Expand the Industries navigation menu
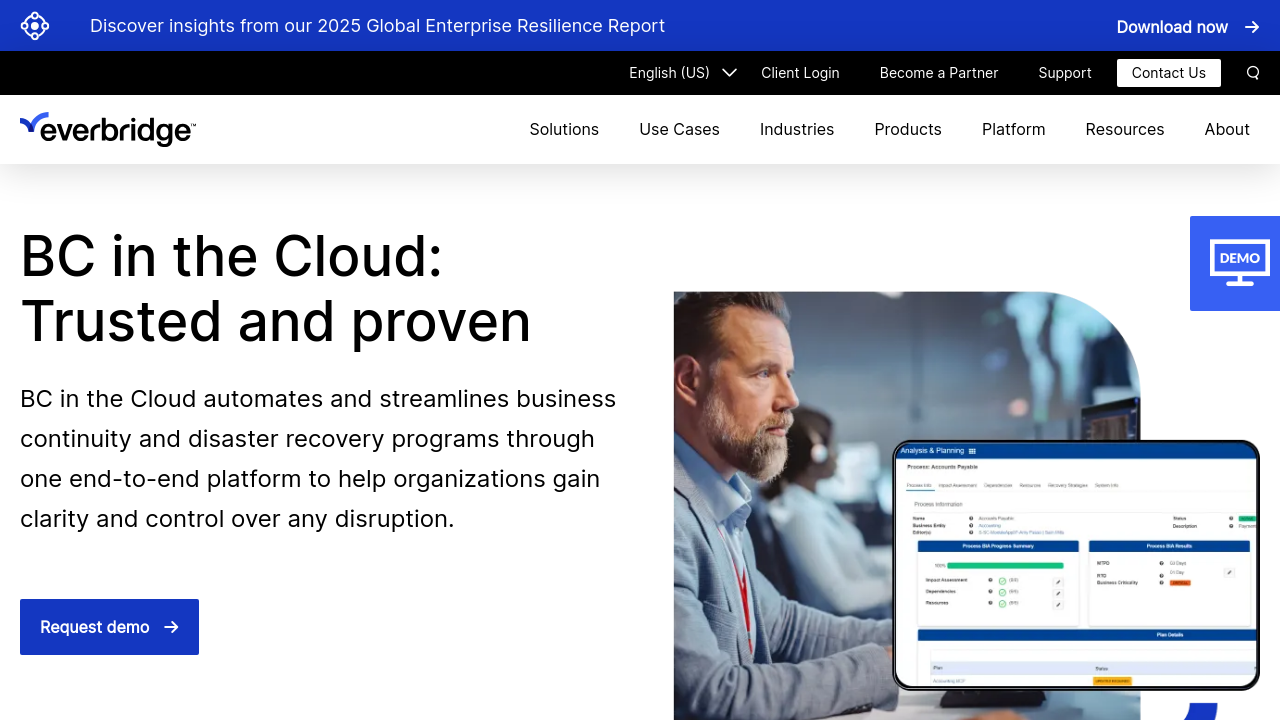 [x=796, y=129]
